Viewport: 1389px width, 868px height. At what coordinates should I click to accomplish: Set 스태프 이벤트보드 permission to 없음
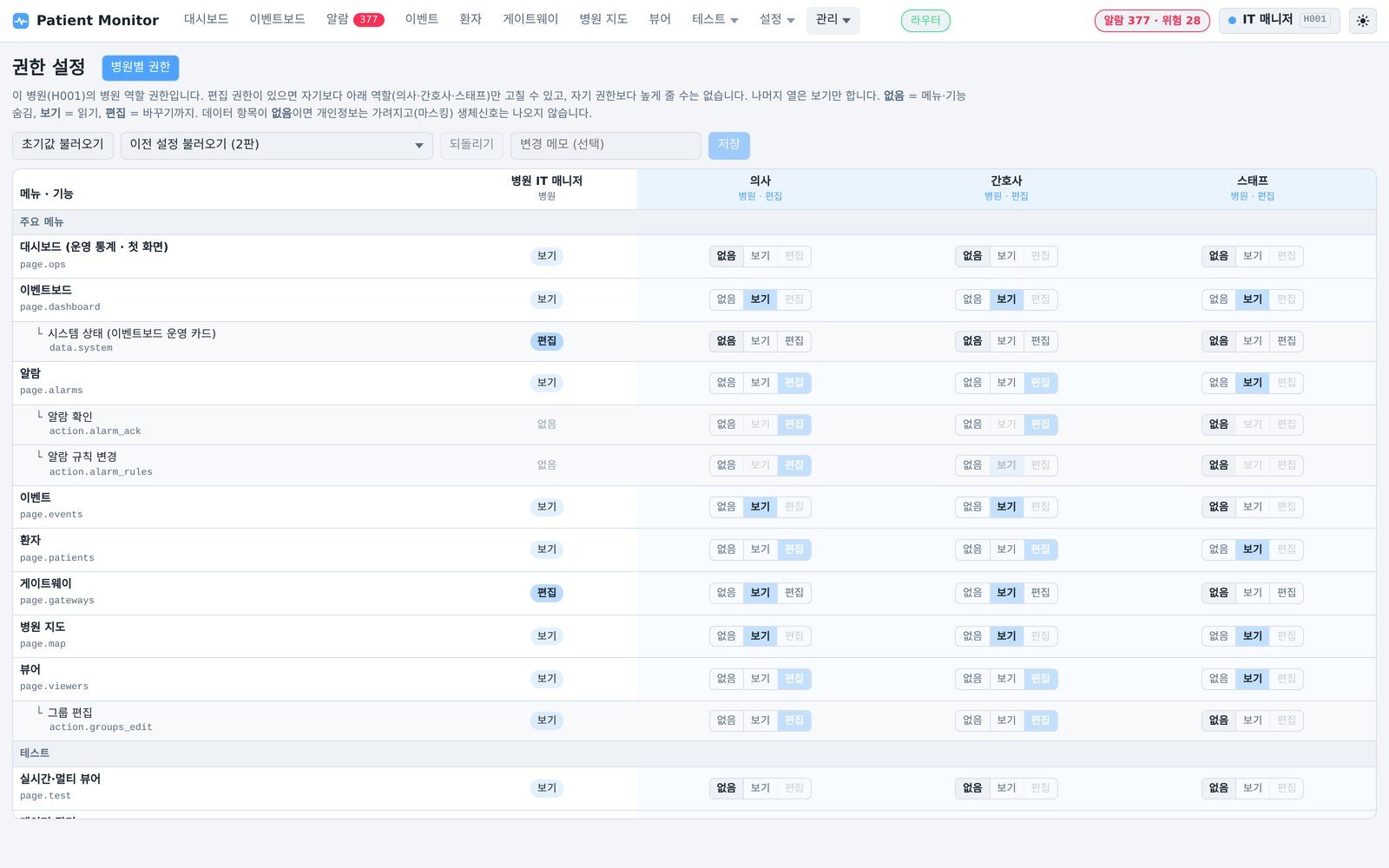[x=1219, y=299]
